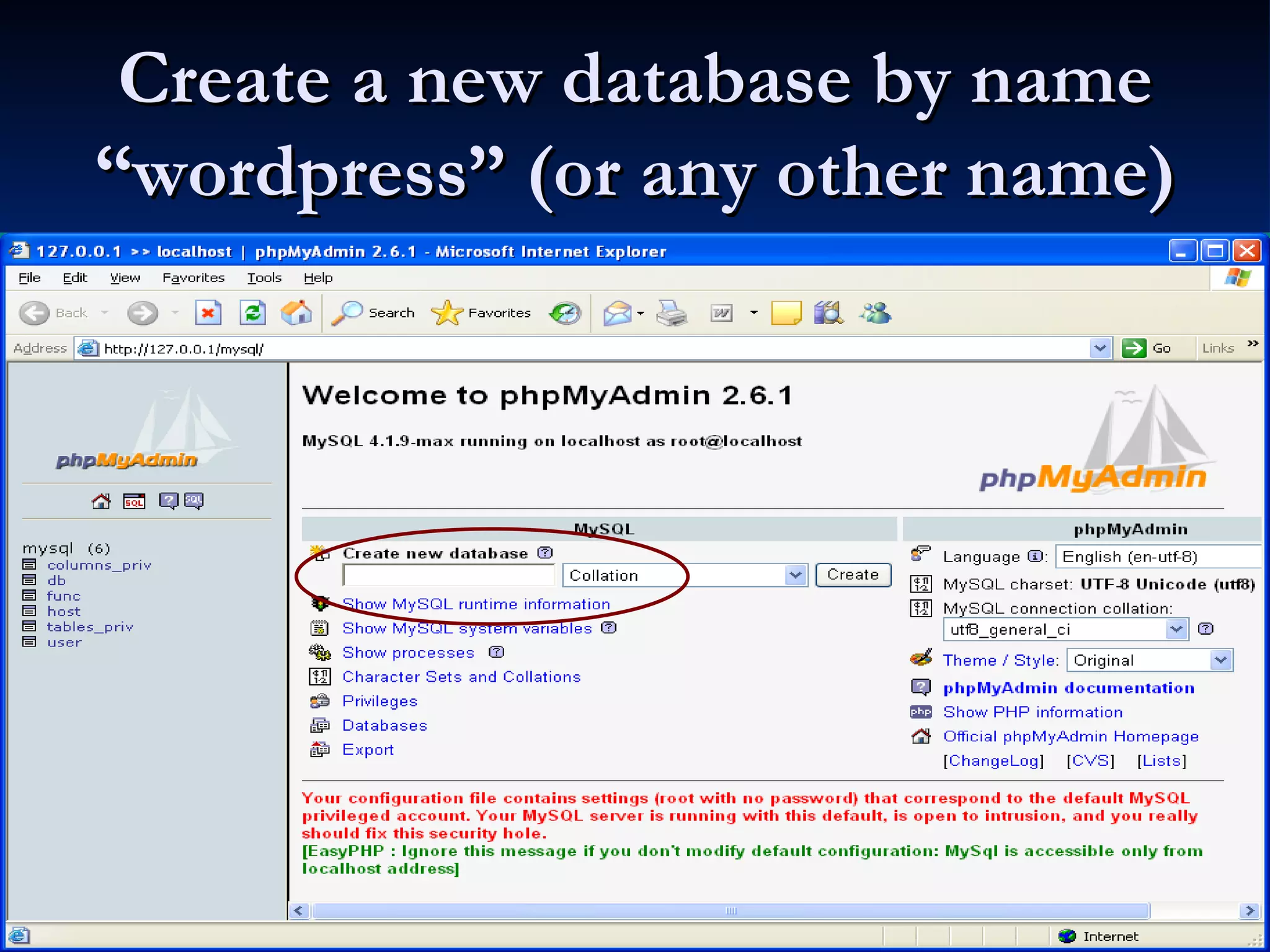Click the horizontal scrollbar right arrow
This screenshot has width=1270, height=952.
1250,910
